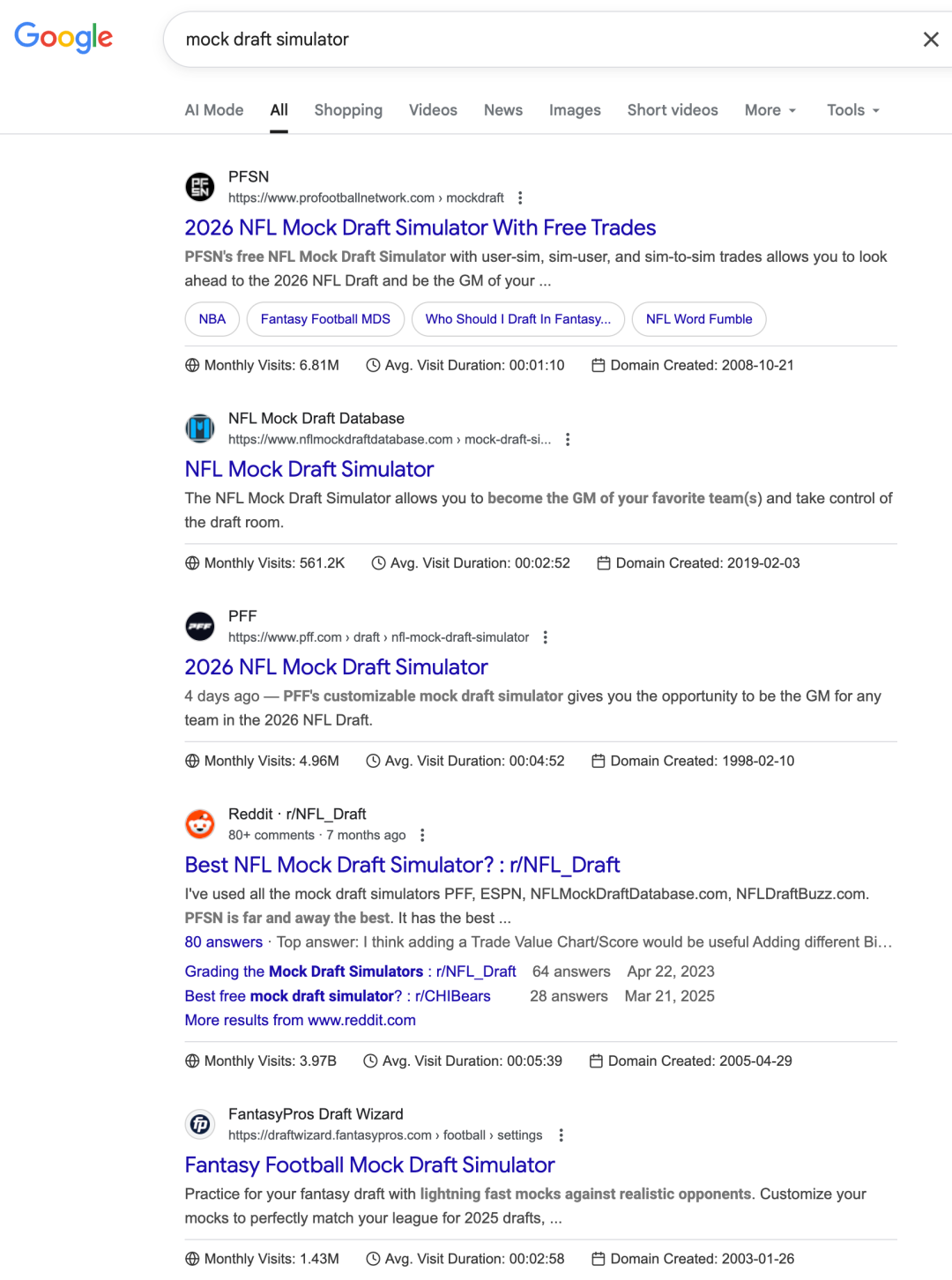Switch to the Videos tab
Image resolution: width=952 pixels, height=1280 pixels.
click(433, 110)
